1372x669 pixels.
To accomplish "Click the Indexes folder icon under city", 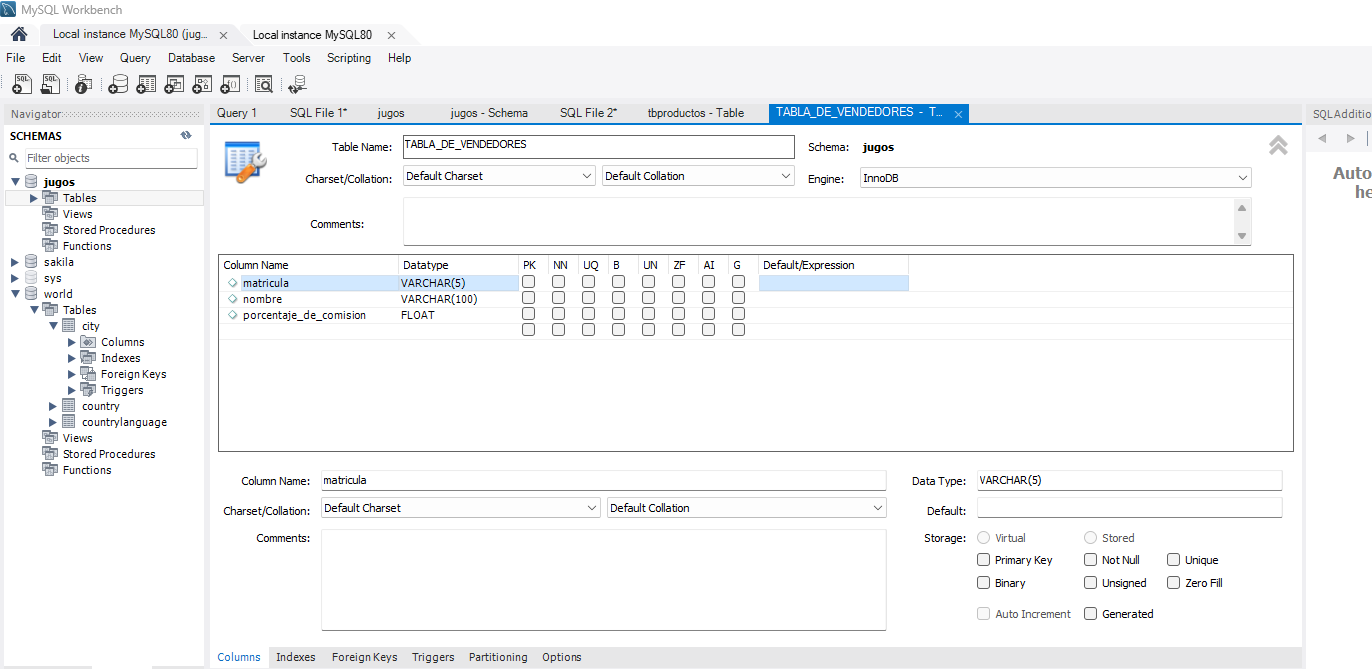I will (88, 358).
